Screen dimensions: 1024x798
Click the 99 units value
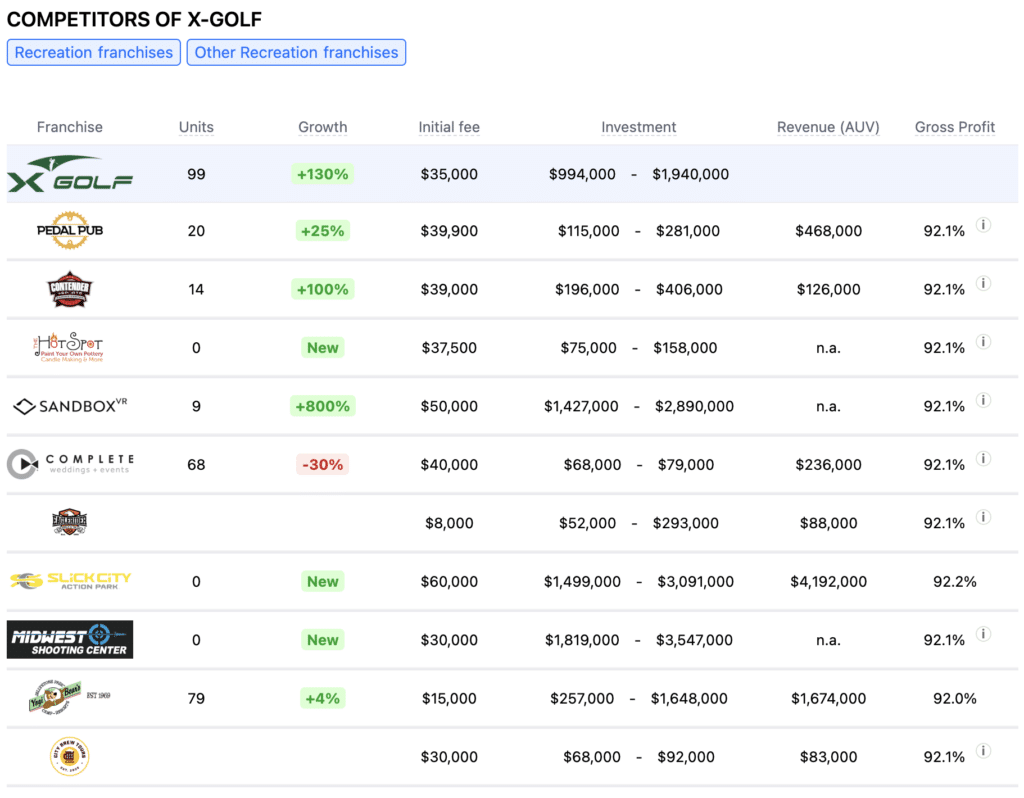tap(196, 174)
